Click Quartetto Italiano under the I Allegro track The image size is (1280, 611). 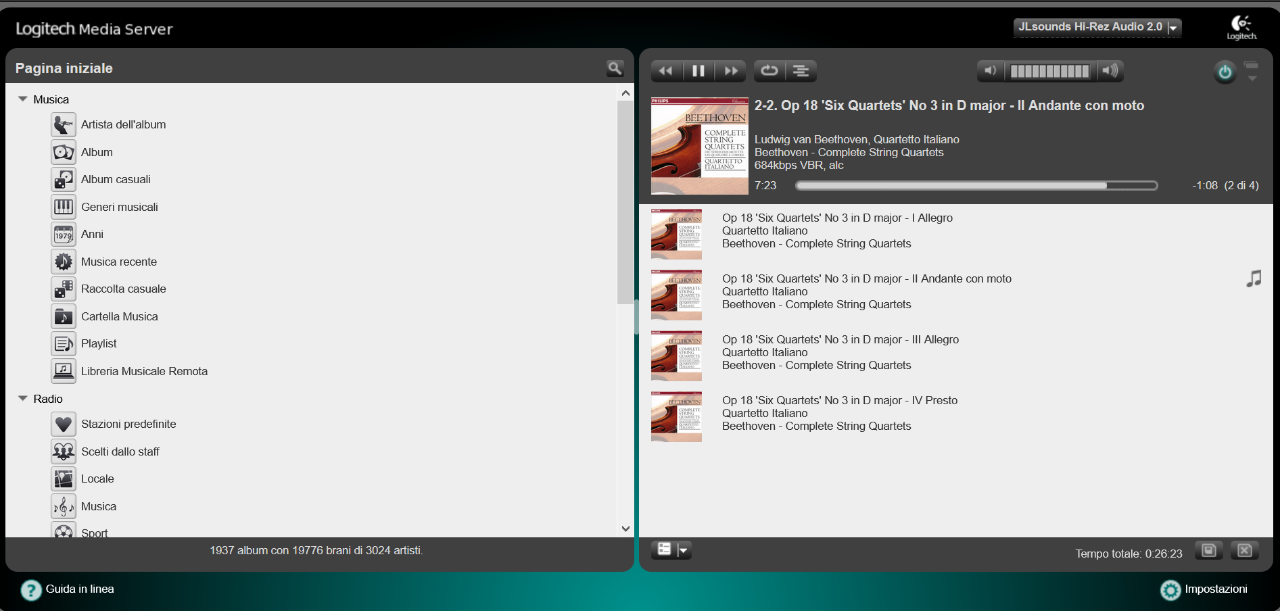coord(765,231)
